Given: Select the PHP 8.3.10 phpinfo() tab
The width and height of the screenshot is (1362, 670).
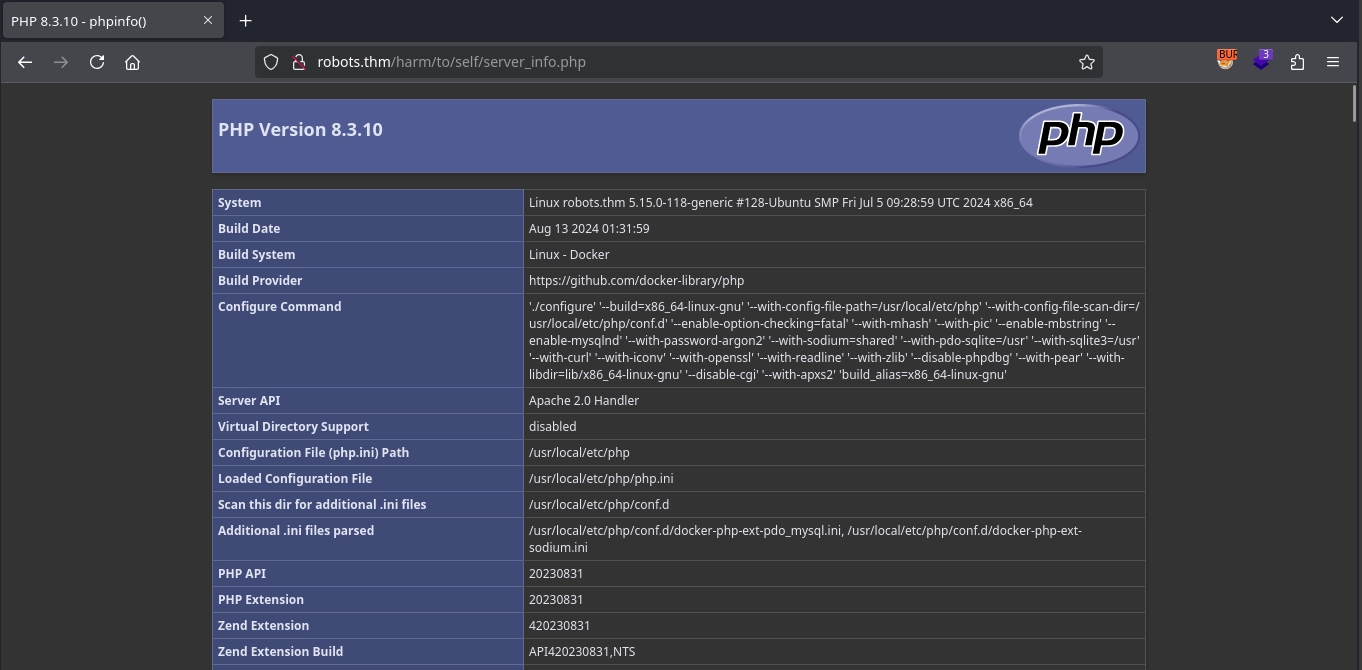Looking at the screenshot, I should (100, 21).
